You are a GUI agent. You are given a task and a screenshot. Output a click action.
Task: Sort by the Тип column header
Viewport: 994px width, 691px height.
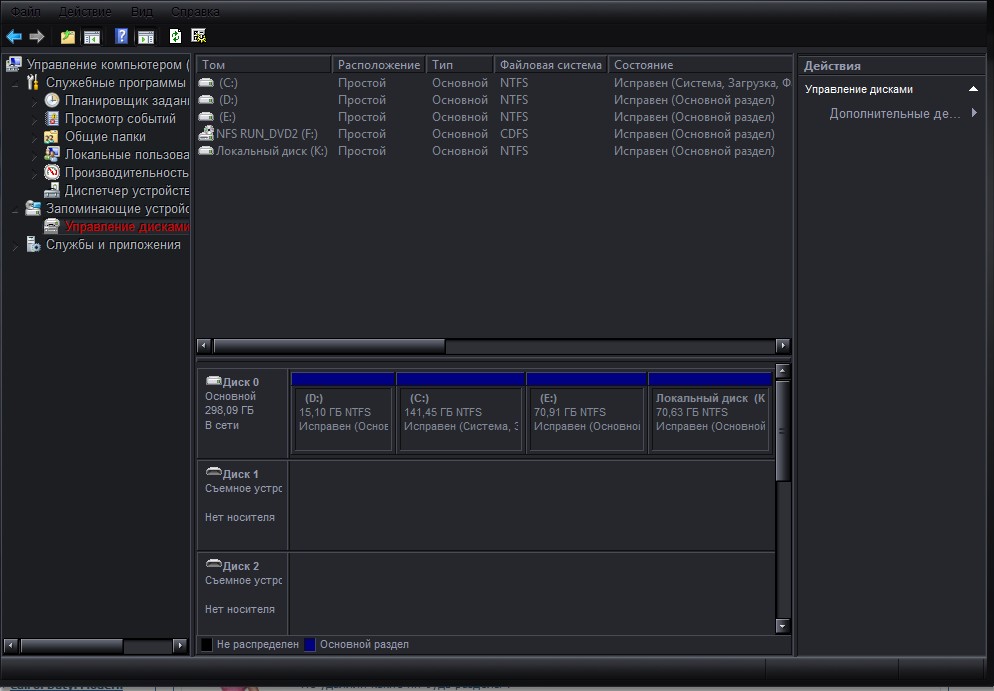click(460, 65)
